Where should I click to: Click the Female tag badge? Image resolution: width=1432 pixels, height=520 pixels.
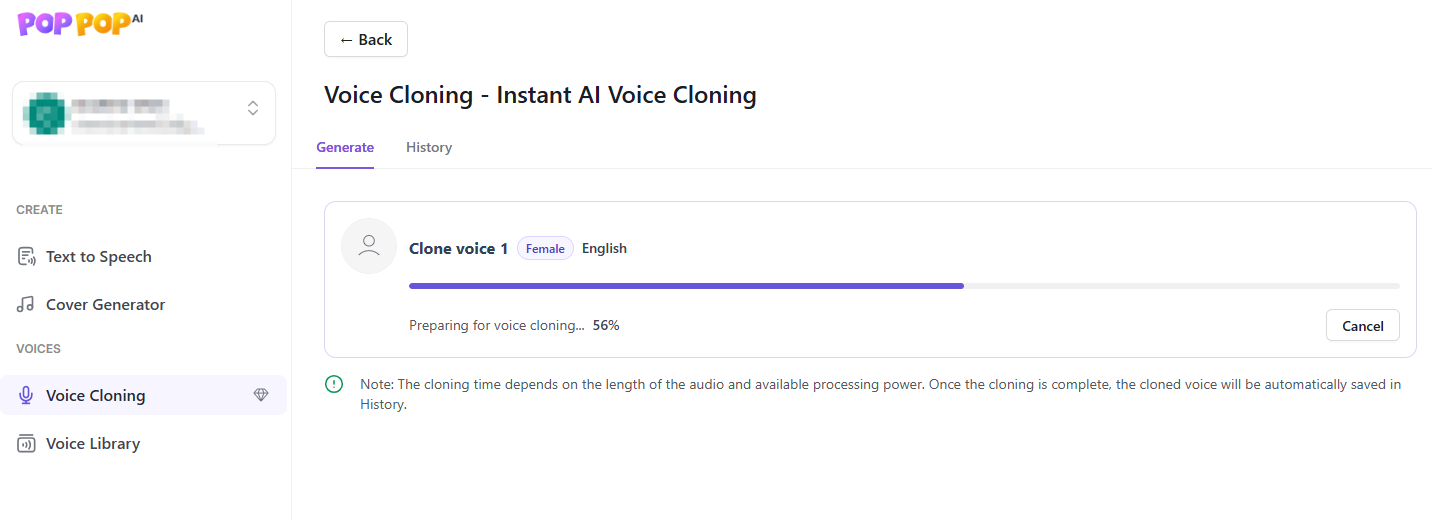click(x=545, y=249)
